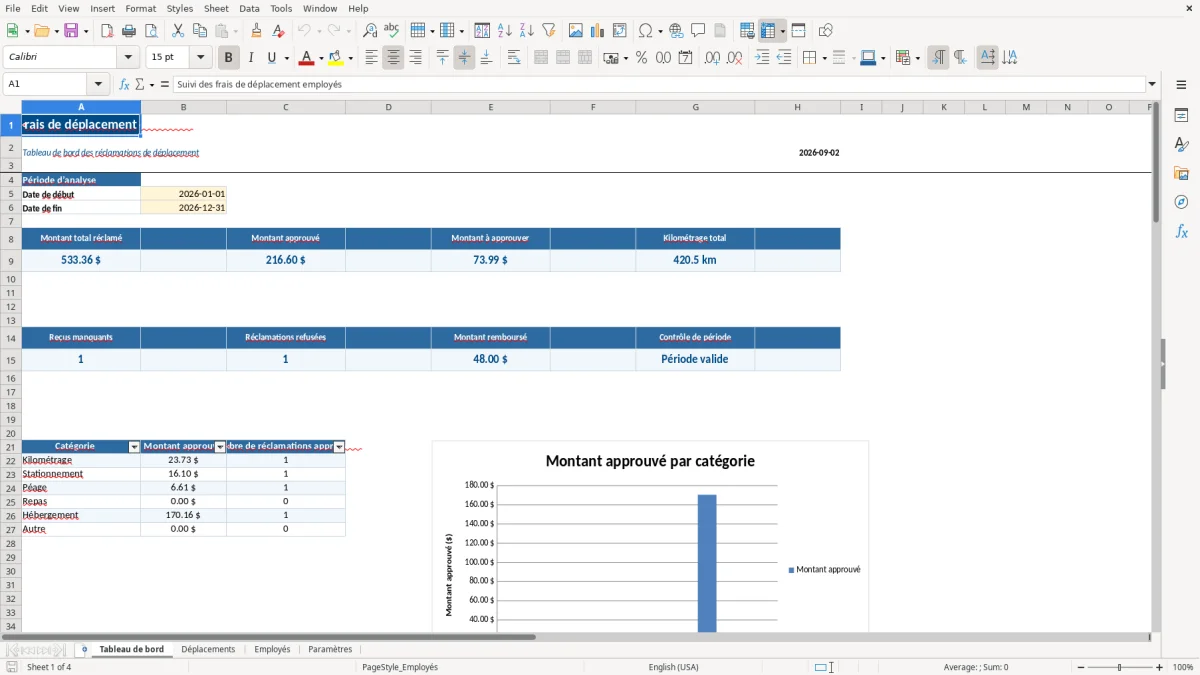Insert a chart
This screenshot has width=1200, height=675.
pyautogui.click(x=598, y=31)
